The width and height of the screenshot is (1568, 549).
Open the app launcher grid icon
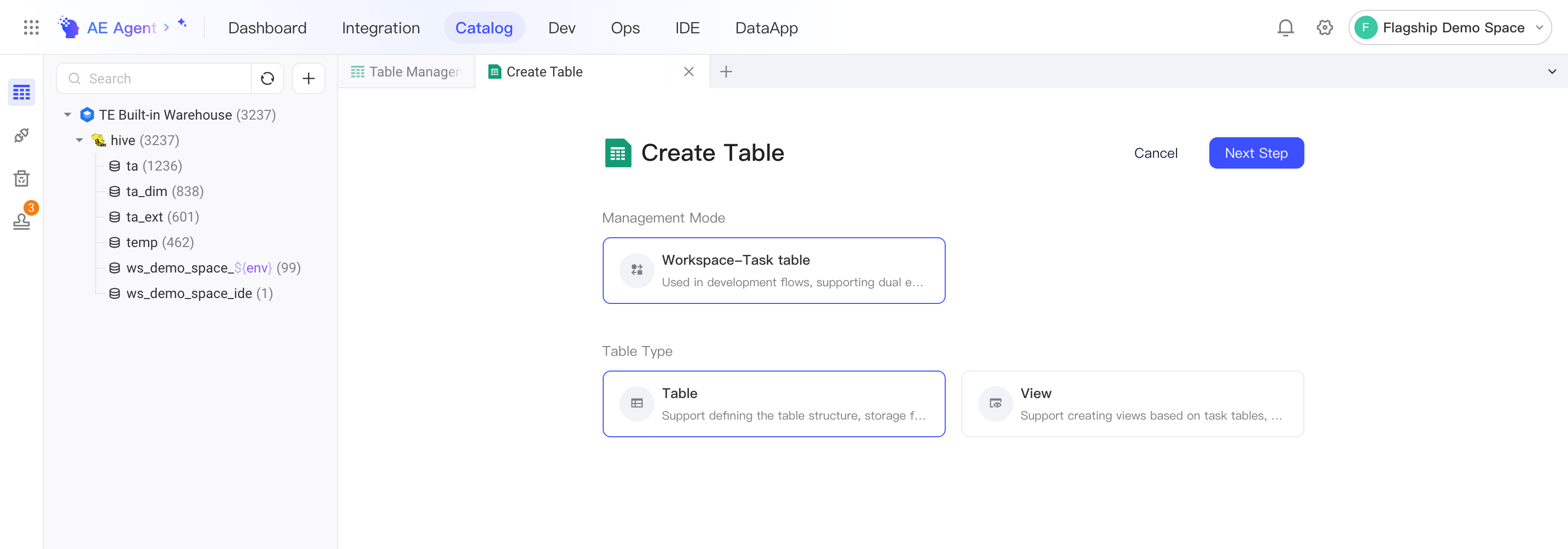(31, 27)
